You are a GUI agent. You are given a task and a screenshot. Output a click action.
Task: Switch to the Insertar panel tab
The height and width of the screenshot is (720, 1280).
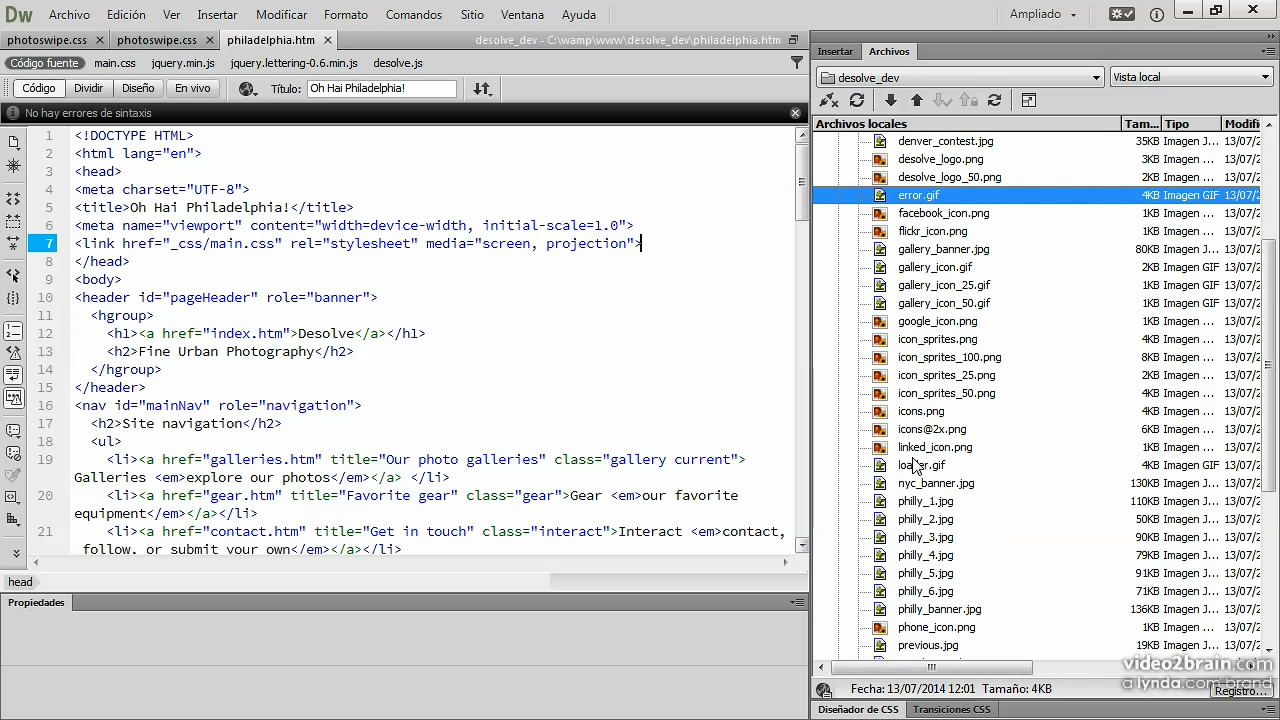(835, 51)
